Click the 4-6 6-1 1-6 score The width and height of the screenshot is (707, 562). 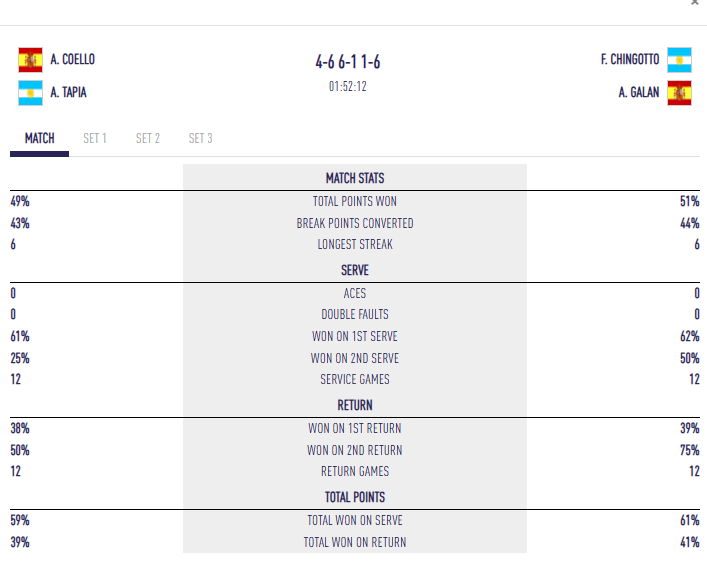[348, 62]
